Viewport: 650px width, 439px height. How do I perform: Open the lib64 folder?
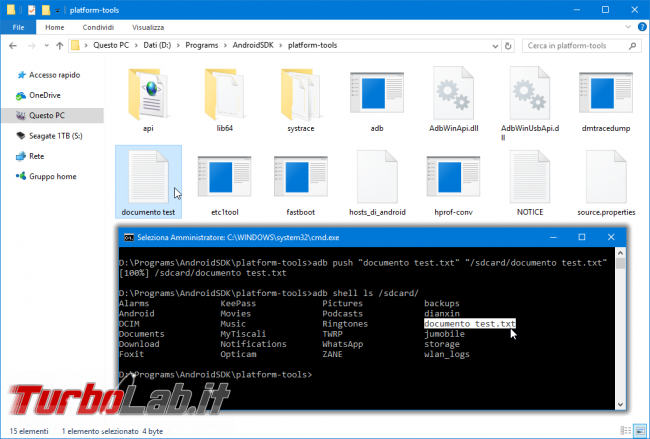pyautogui.click(x=224, y=95)
